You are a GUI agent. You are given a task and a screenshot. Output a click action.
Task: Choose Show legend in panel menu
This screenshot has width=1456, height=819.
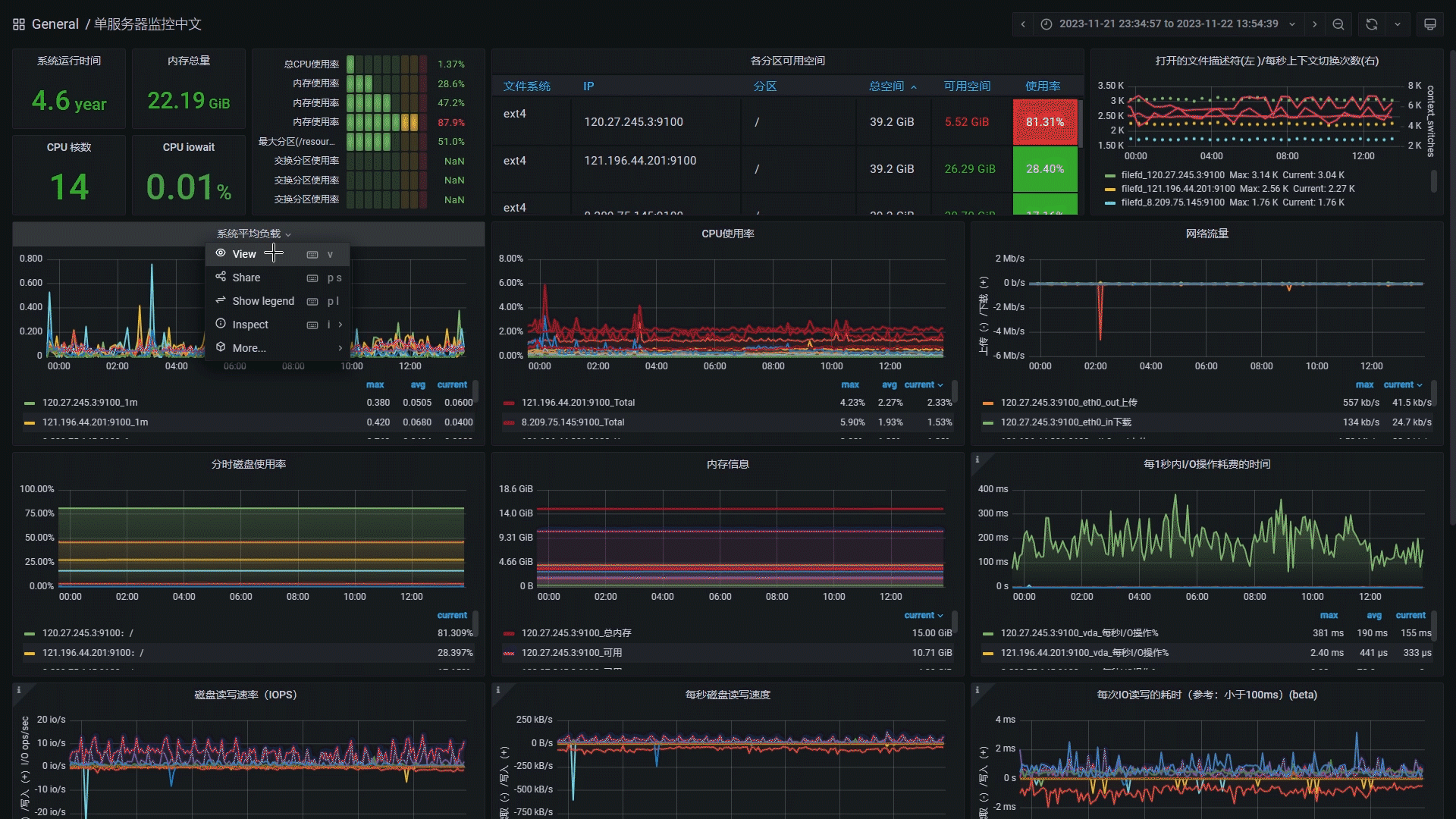point(278,301)
